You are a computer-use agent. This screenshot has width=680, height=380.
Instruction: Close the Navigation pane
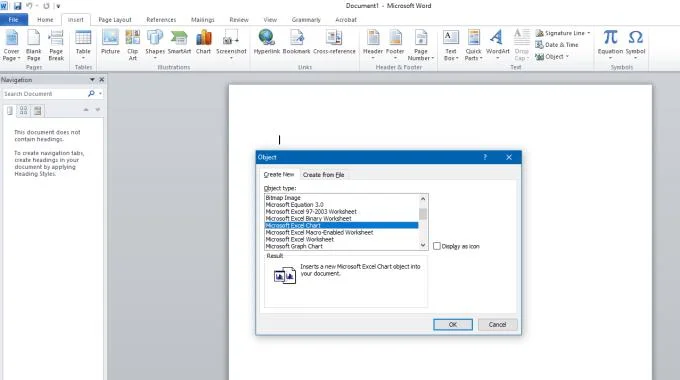coord(101,80)
